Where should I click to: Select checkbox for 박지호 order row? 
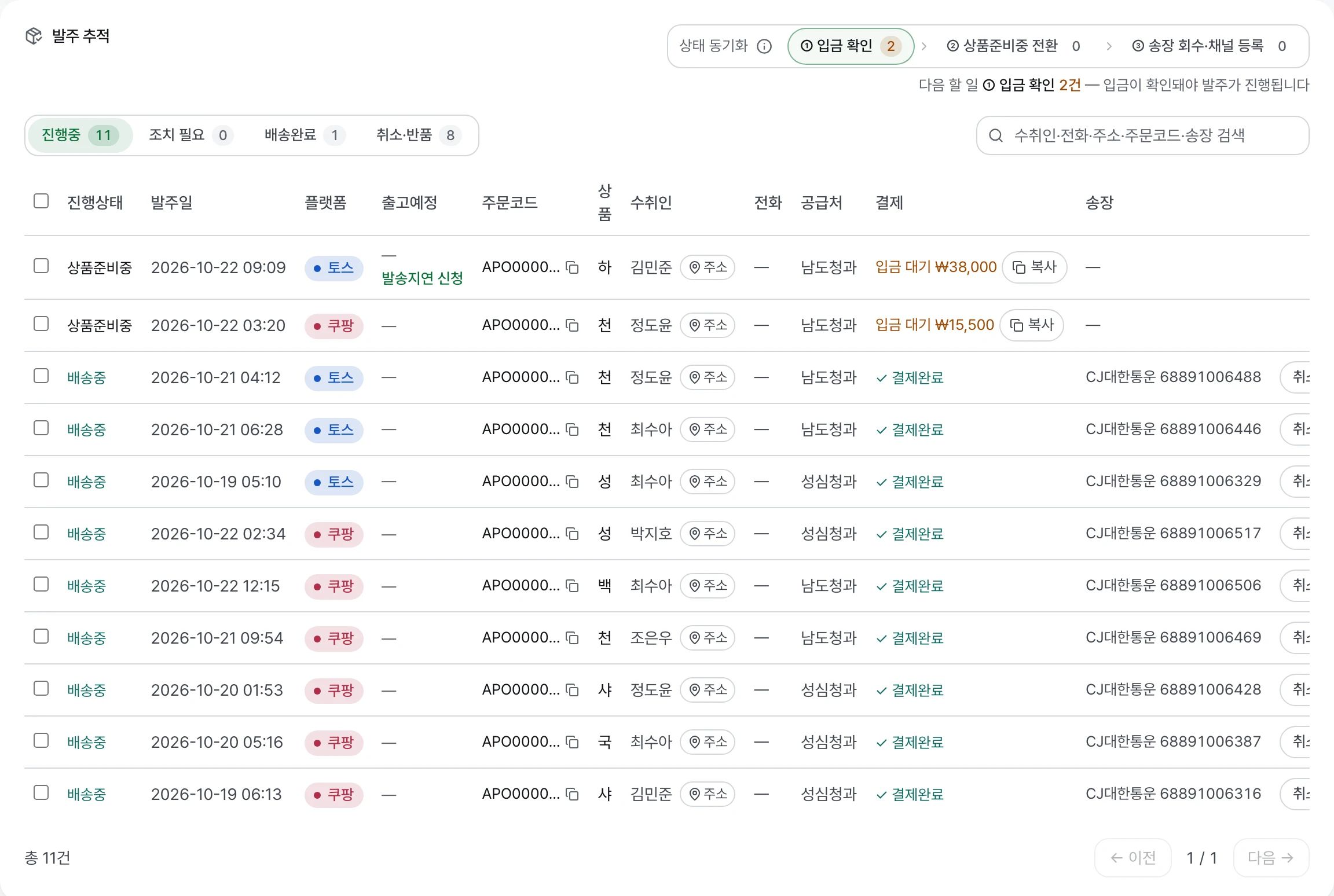[x=41, y=532]
